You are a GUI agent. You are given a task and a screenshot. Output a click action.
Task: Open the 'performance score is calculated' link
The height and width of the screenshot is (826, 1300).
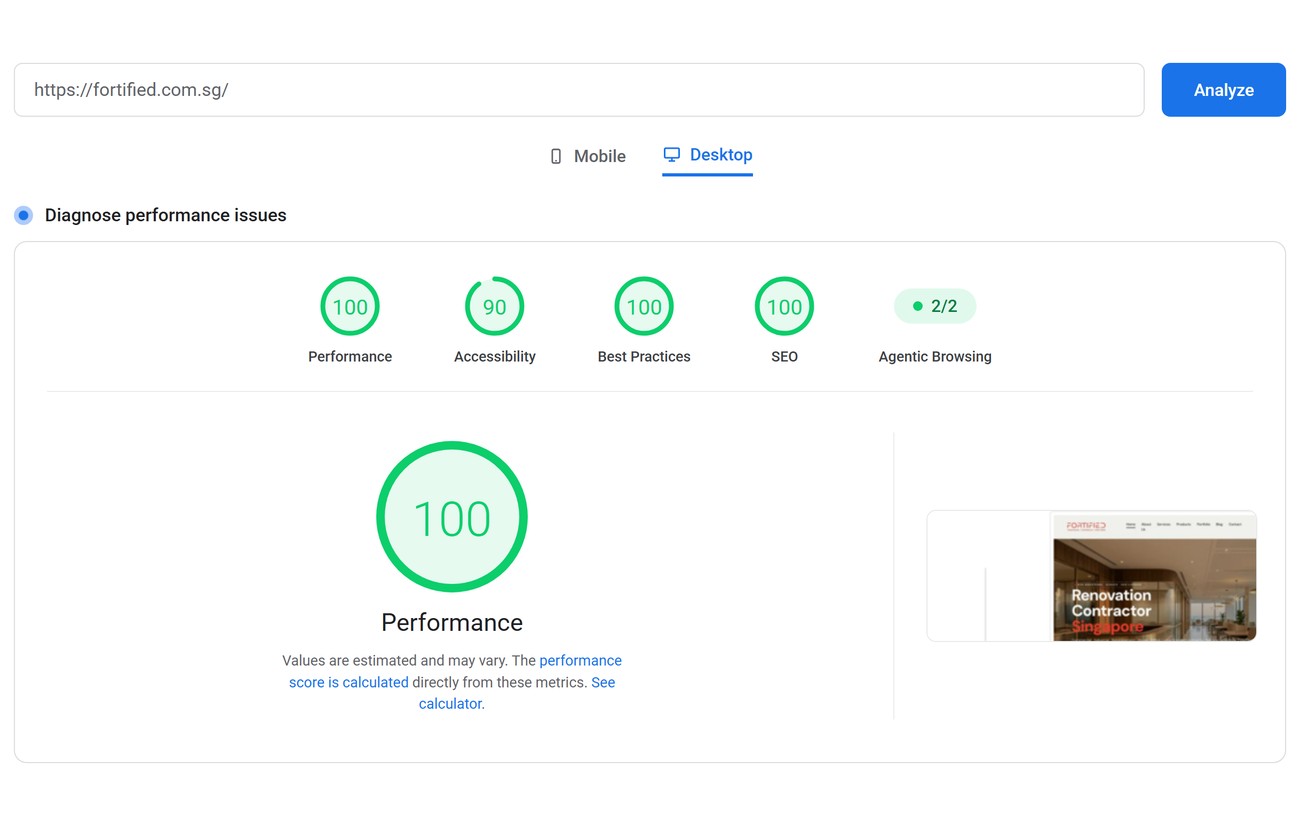pos(455,671)
